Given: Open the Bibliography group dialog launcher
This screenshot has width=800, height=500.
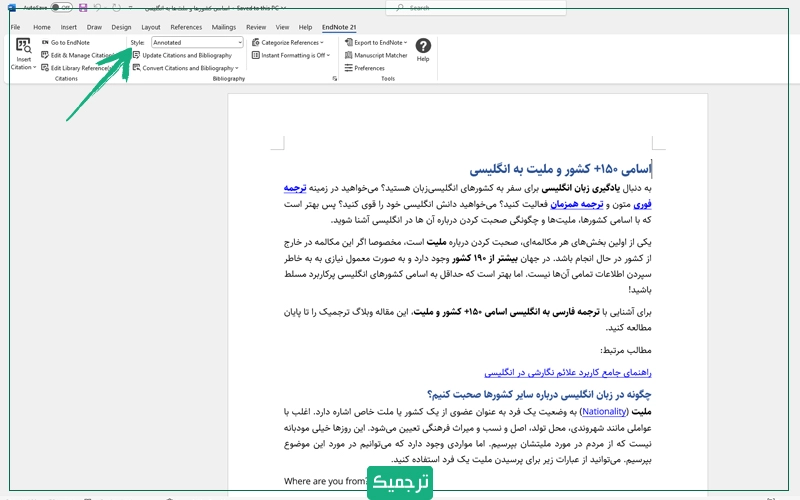Looking at the screenshot, I should coord(335,79).
